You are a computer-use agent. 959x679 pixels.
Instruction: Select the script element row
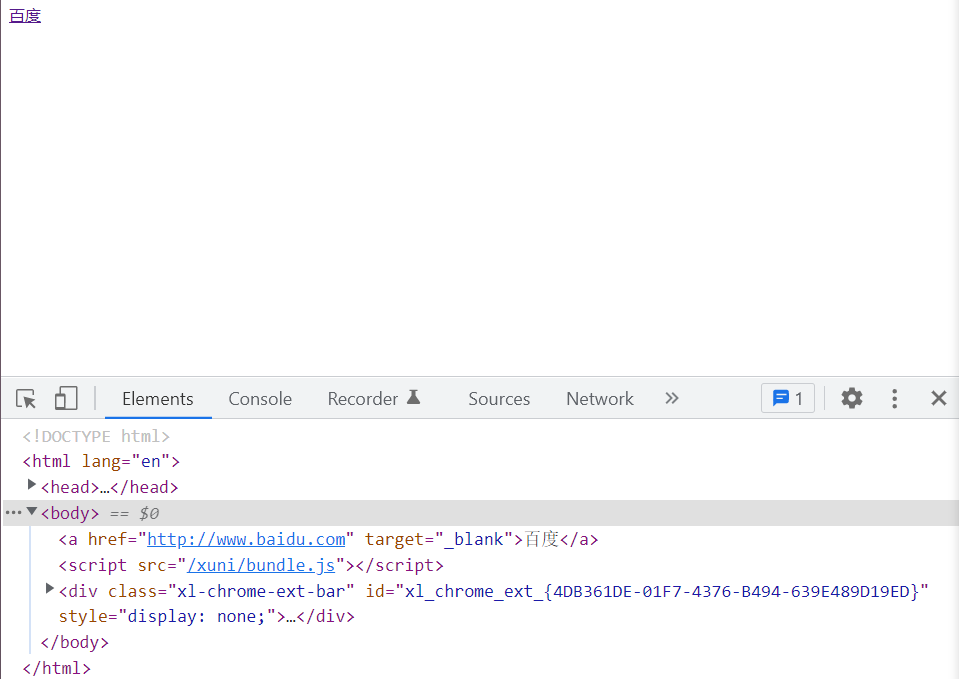click(x=251, y=565)
